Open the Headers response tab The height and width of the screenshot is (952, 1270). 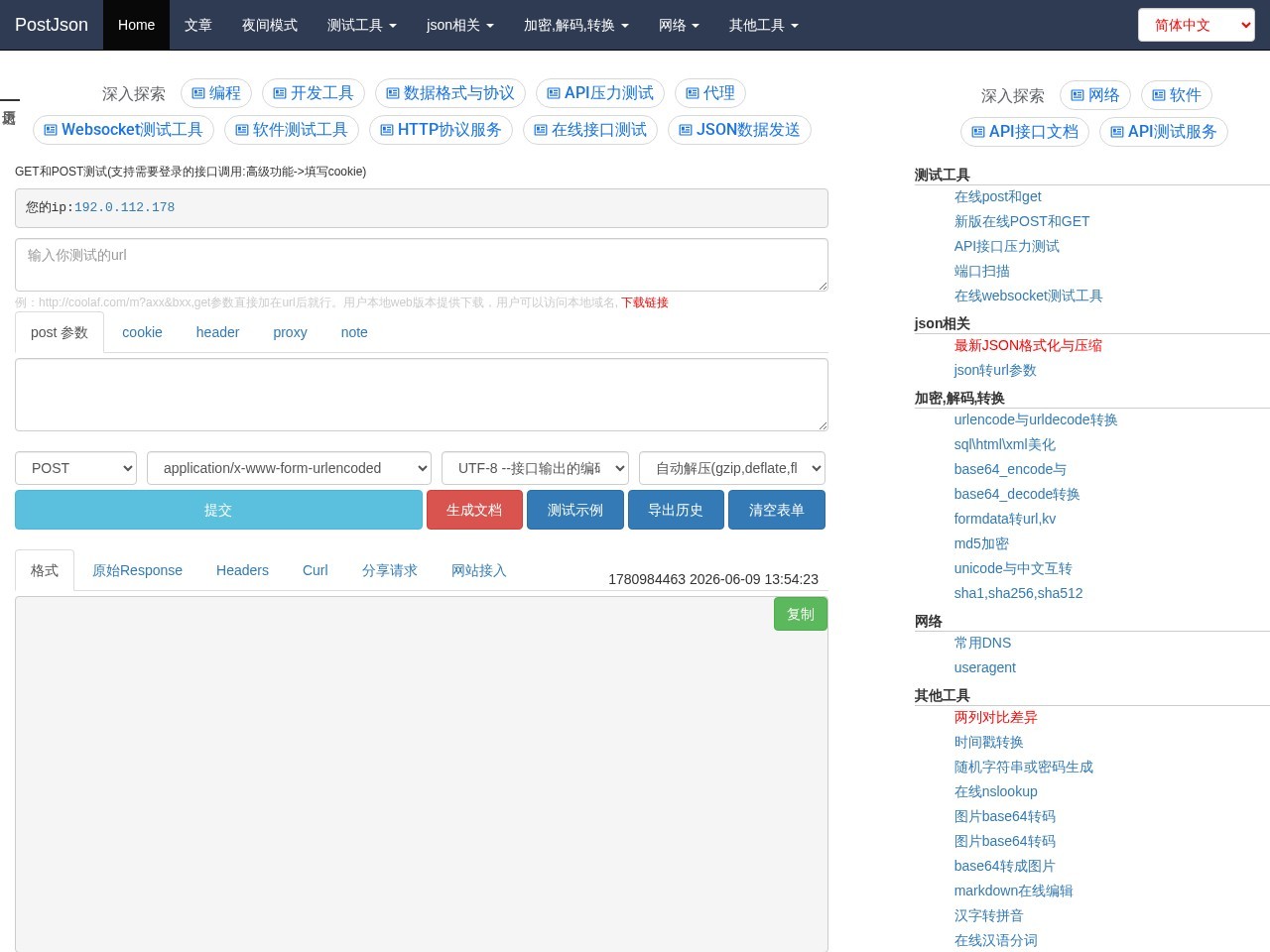point(242,570)
